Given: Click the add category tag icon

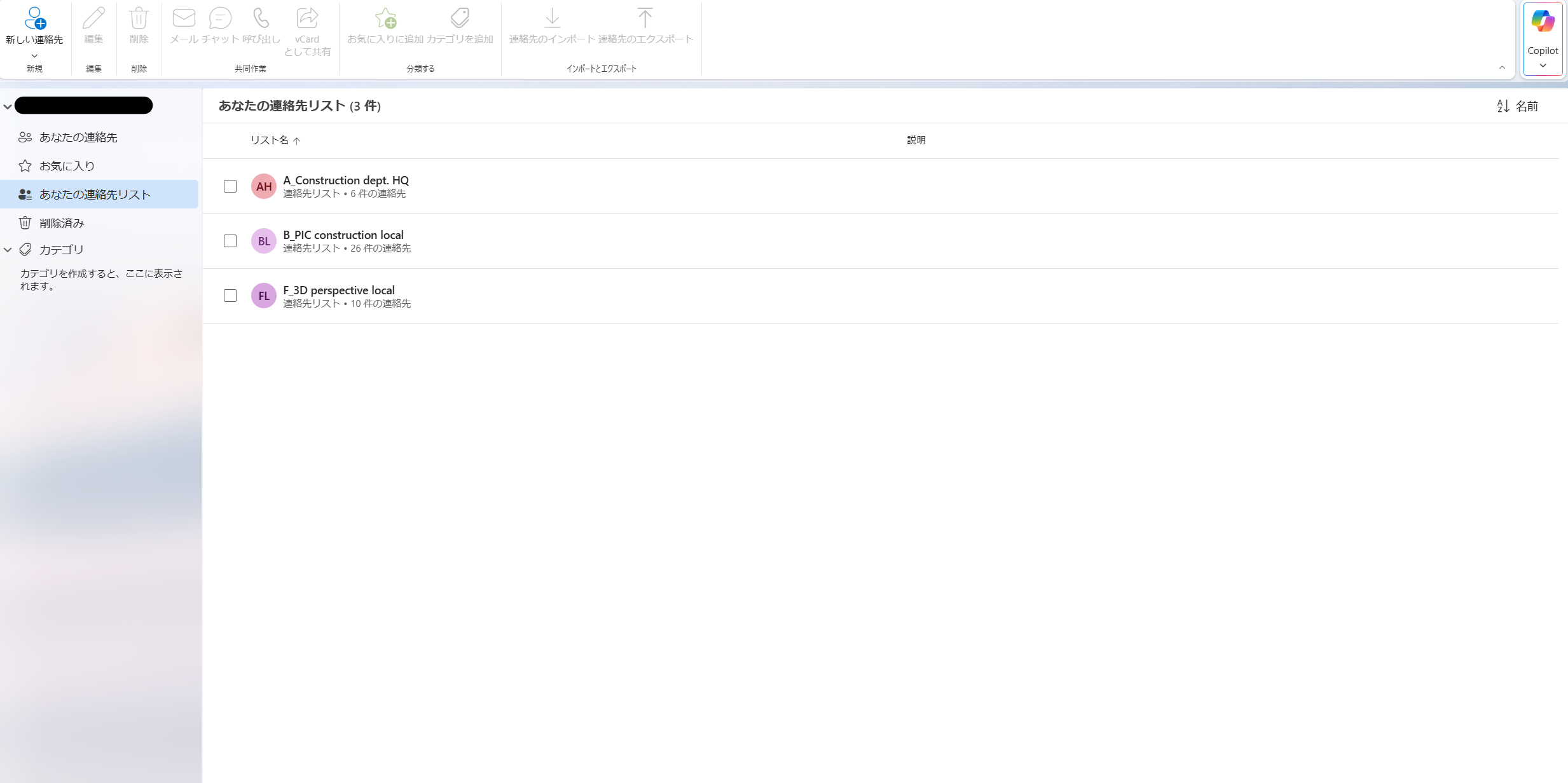Looking at the screenshot, I should tap(460, 18).
